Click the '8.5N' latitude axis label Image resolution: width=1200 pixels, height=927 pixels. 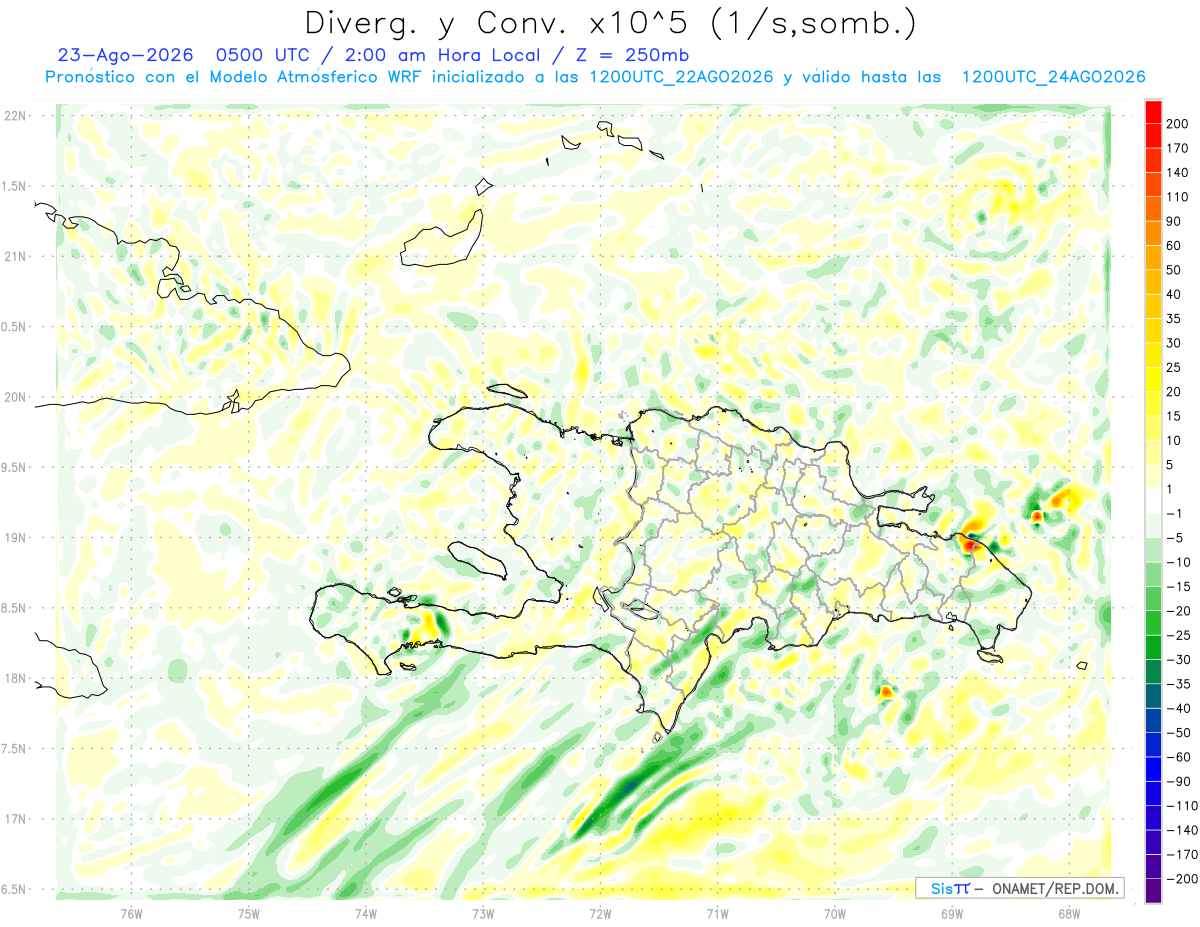click(15, 608)
